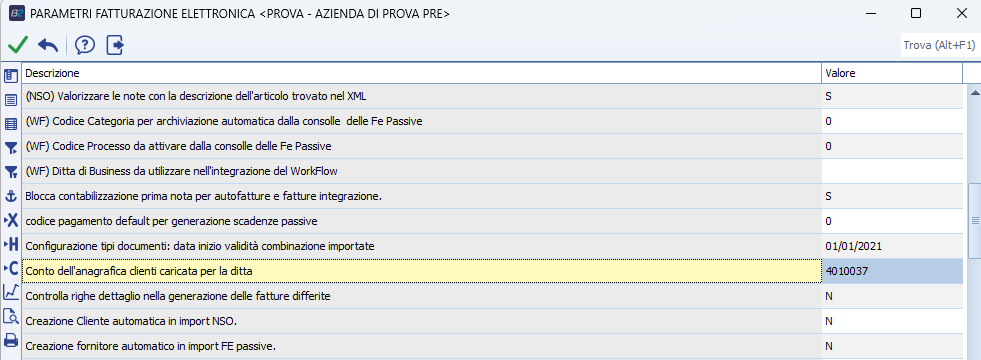Click the anchor icon in left sidebar
981x360 pixels.
point(11,196)
